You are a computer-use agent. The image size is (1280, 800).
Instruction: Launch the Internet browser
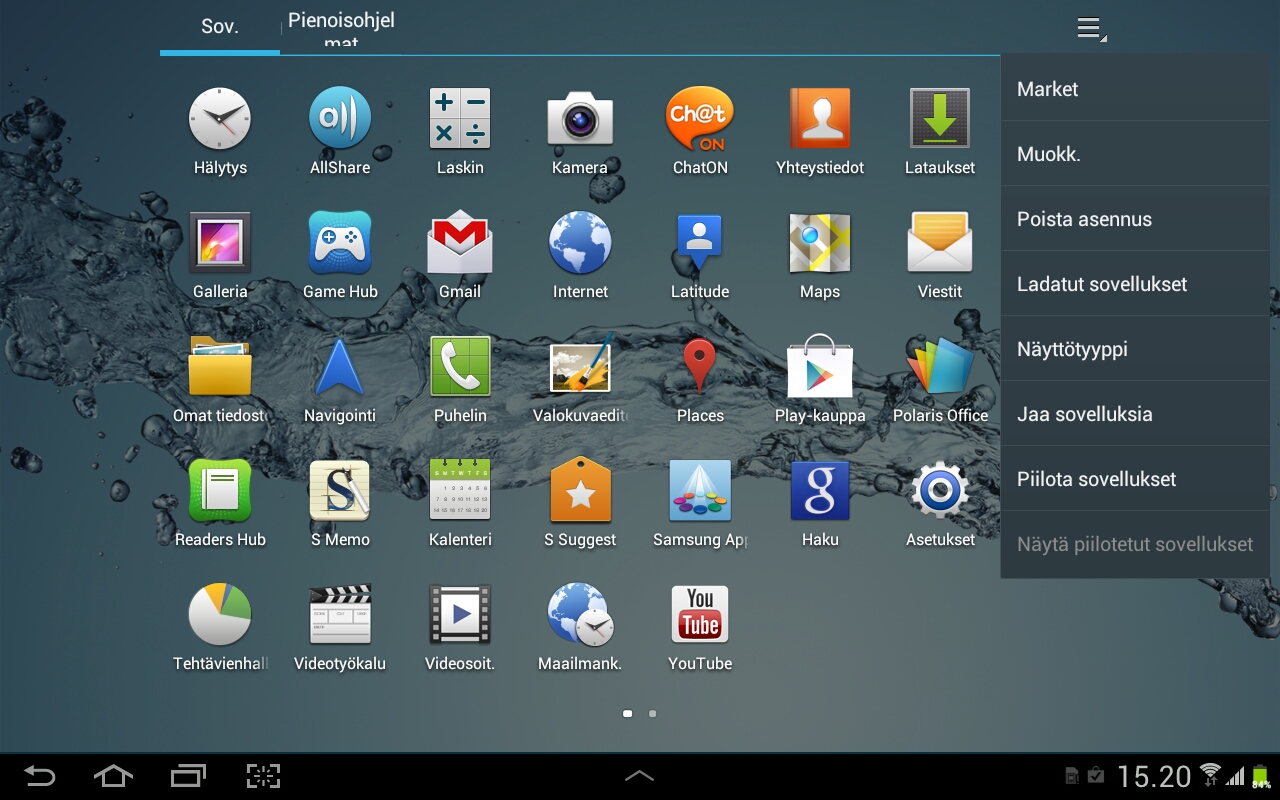[580, 256]
